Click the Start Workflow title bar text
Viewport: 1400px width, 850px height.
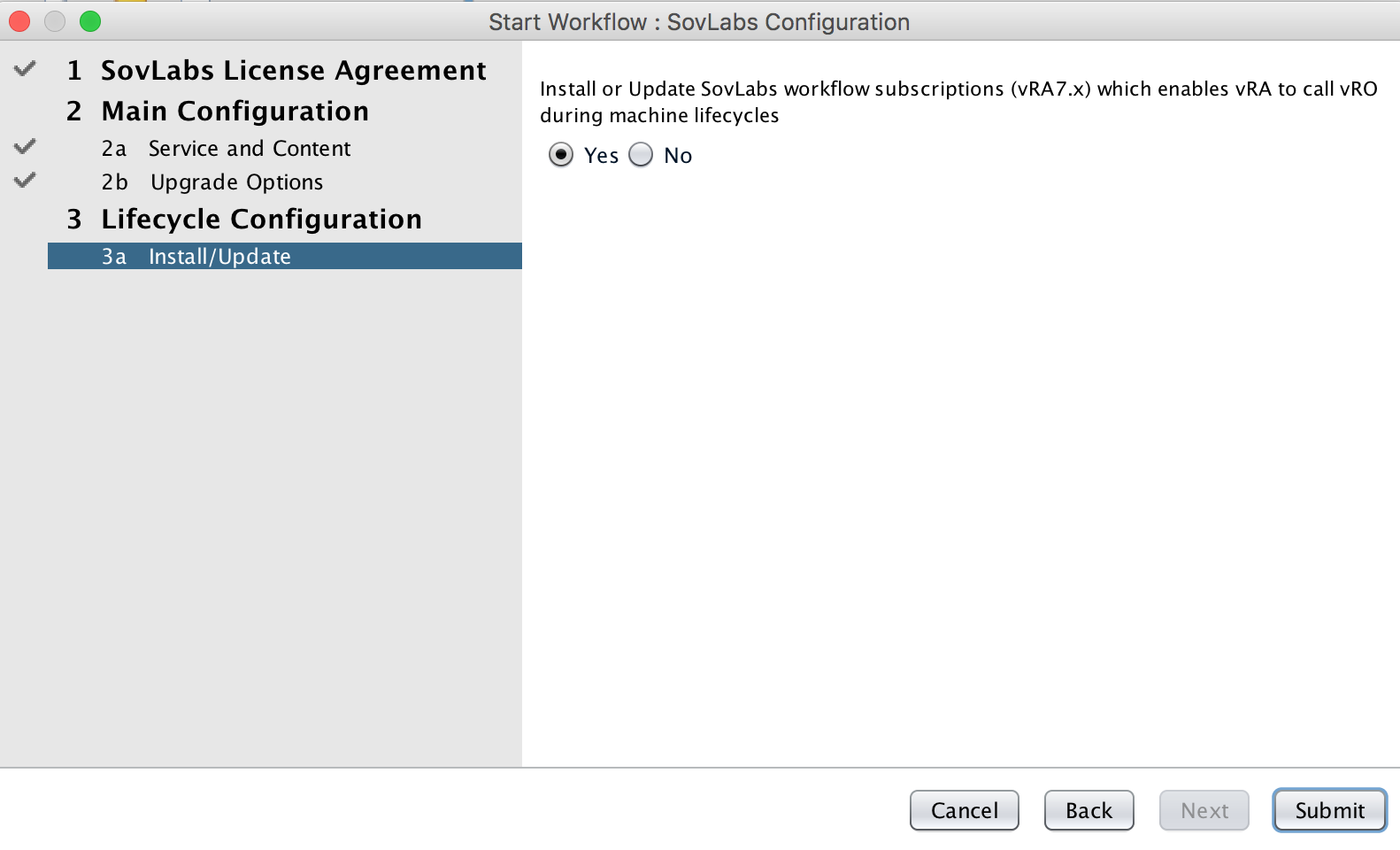[699, 22]
